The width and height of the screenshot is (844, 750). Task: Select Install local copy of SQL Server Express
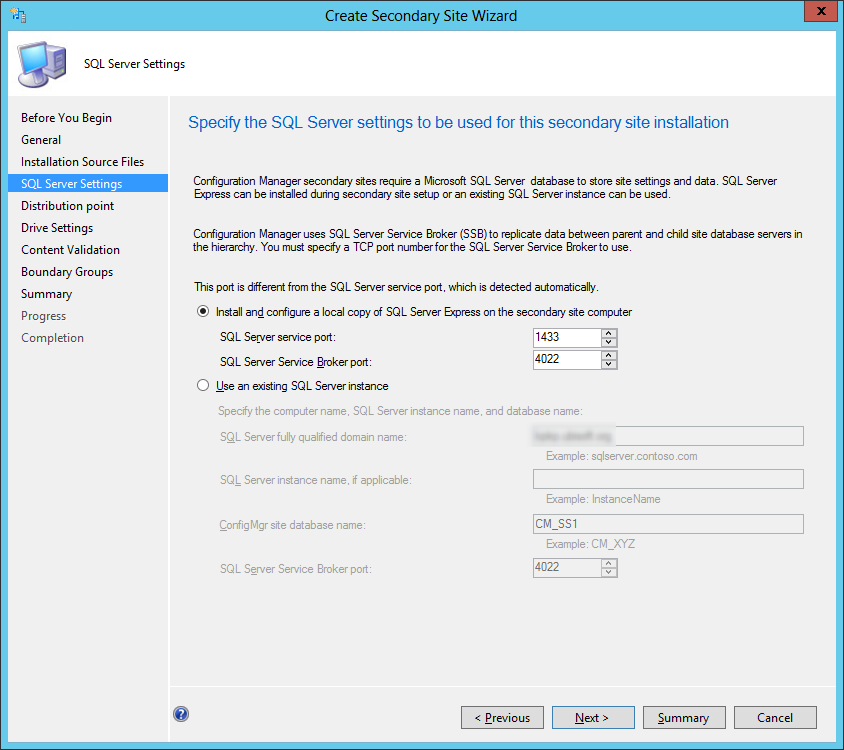coord(203,311)
